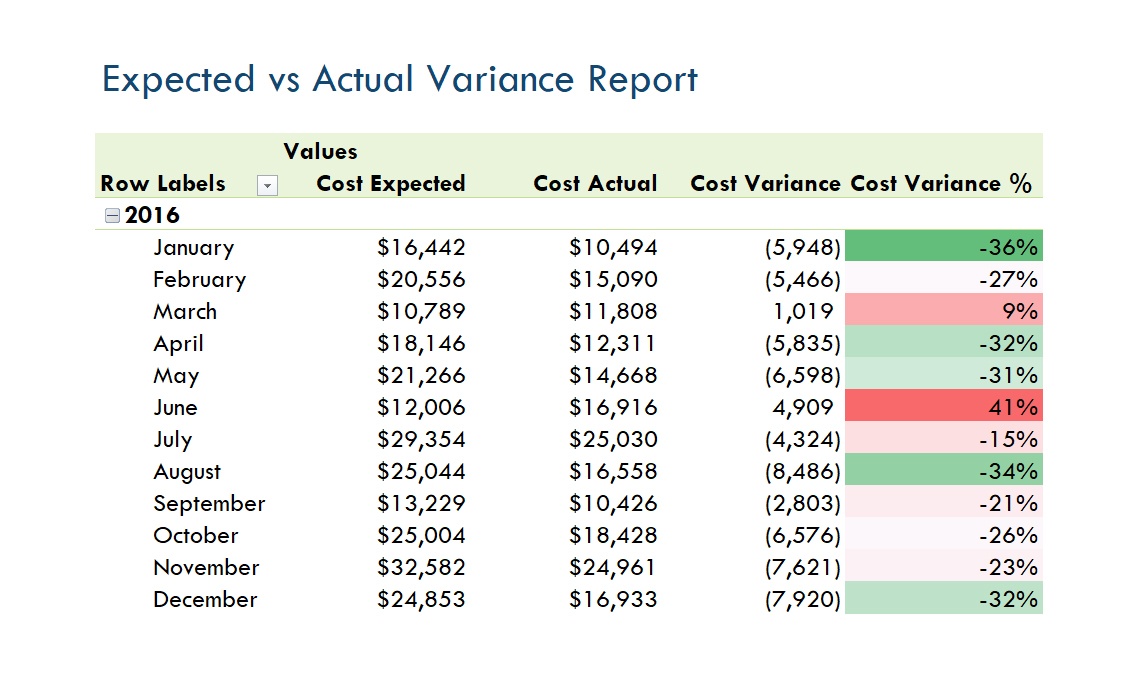Select the April row label
Image resolution: width=1140 pixels, height=687 pixels.
pos(178,344)
